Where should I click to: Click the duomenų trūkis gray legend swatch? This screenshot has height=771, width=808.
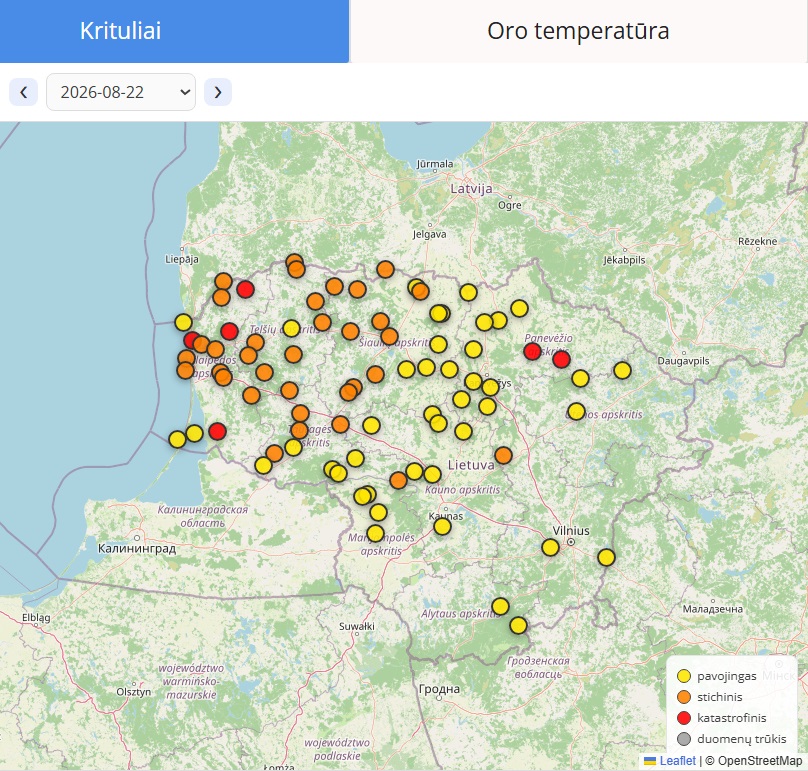(684, 739)
